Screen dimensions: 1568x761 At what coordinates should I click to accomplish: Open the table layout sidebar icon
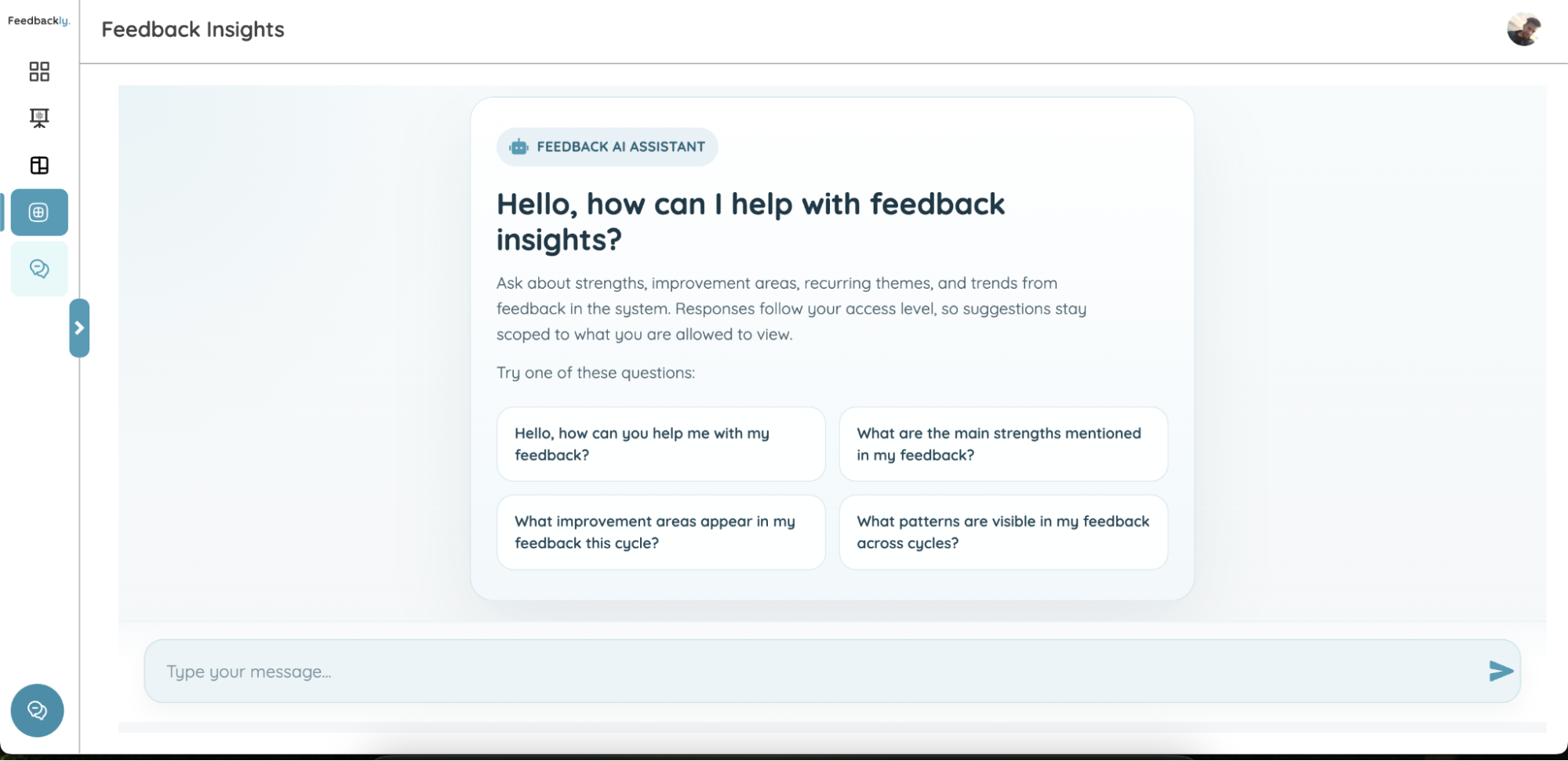coord(39,165)
